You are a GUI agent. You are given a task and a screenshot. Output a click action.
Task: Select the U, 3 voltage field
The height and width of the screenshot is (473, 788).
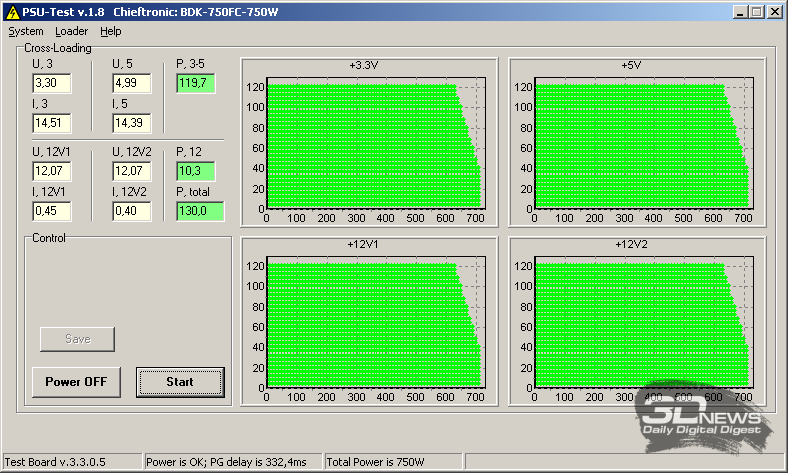click(x=51, y=83)
